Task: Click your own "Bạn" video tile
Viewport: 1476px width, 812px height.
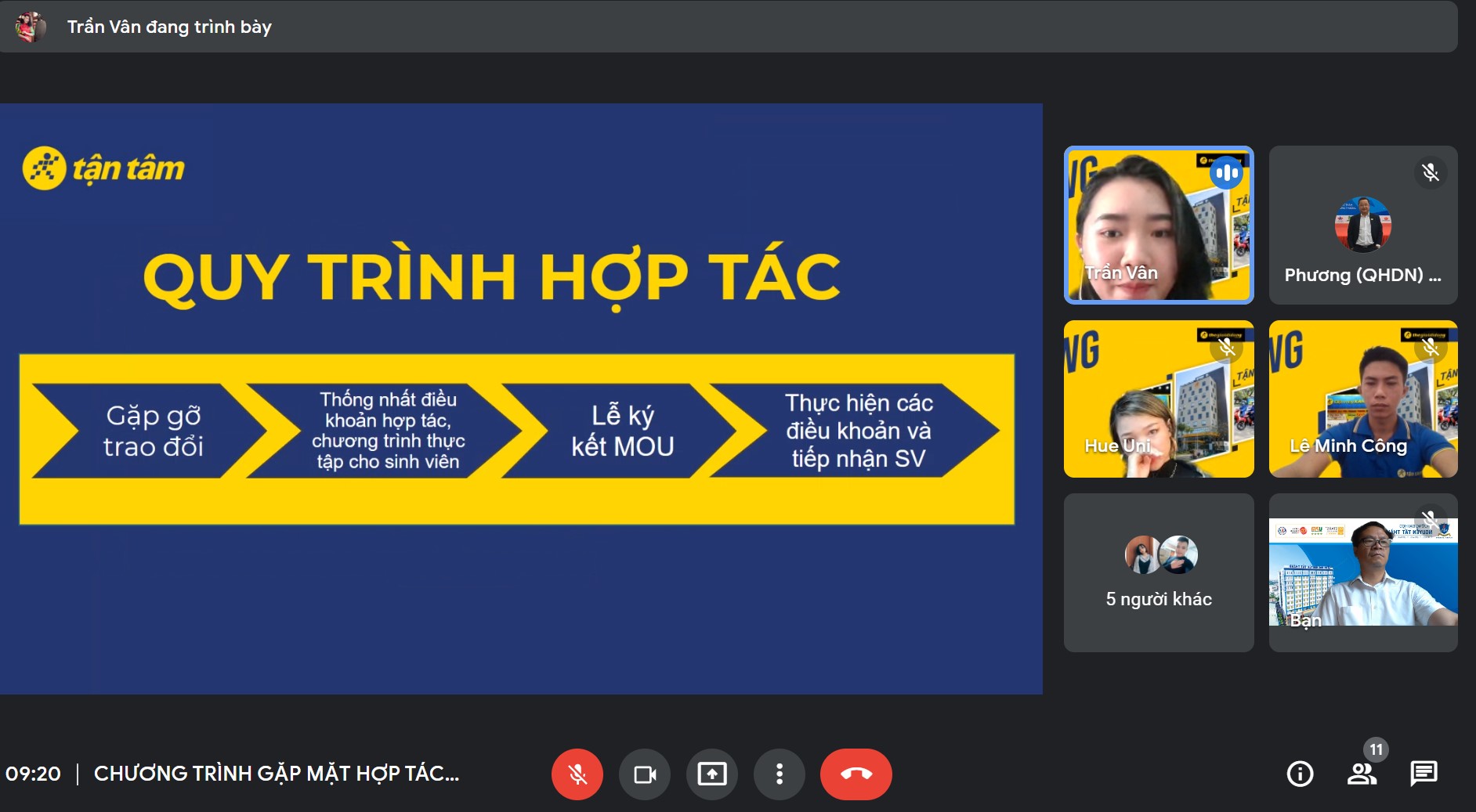Action: pyautogui.click(x=1362, y=573)
